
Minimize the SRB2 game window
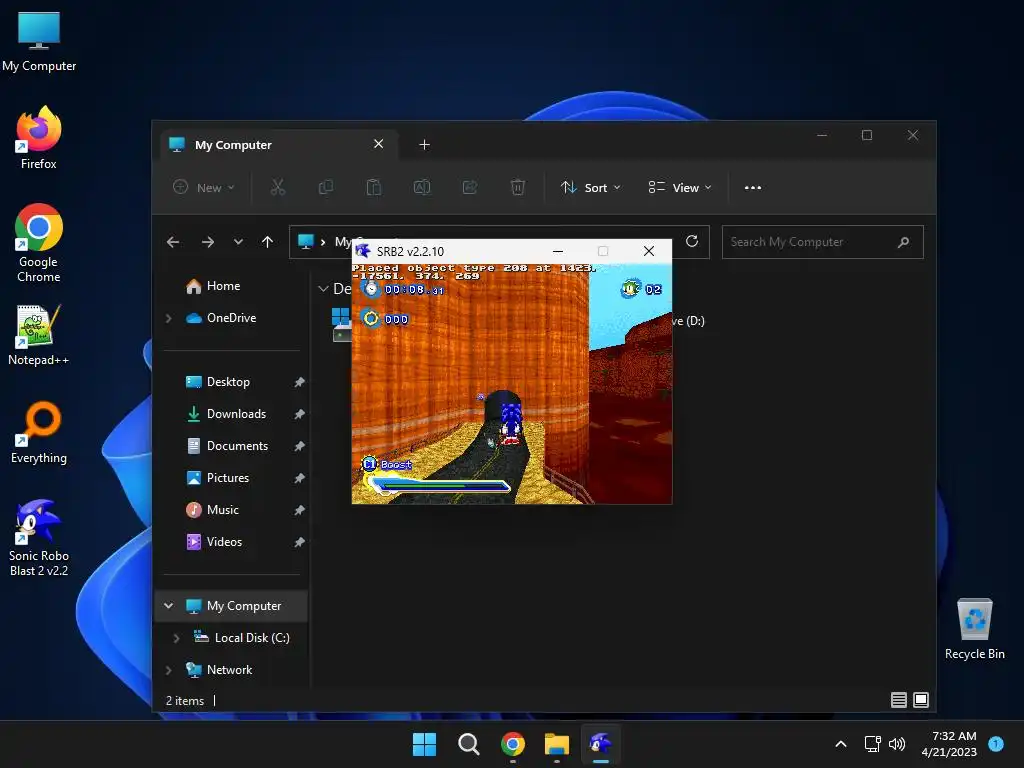558,251
